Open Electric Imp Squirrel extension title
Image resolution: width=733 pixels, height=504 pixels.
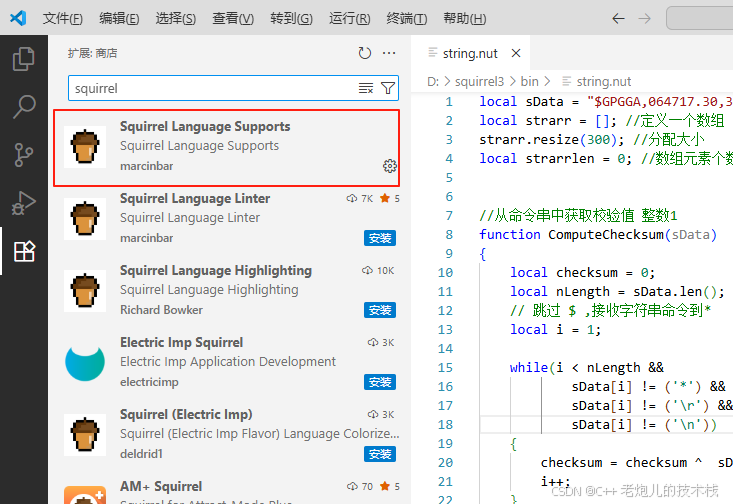181,342
